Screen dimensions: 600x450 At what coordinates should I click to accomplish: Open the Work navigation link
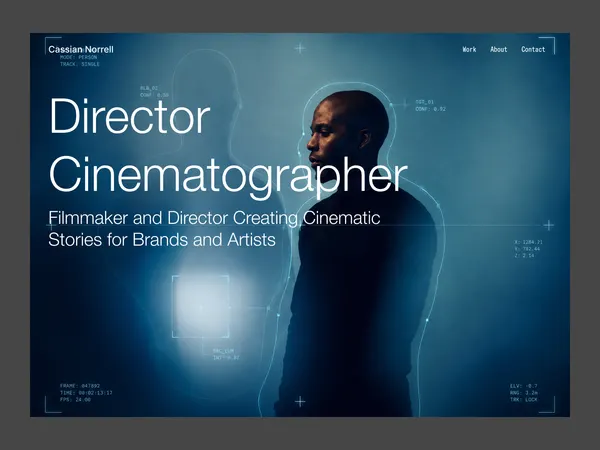coord(469,49)
